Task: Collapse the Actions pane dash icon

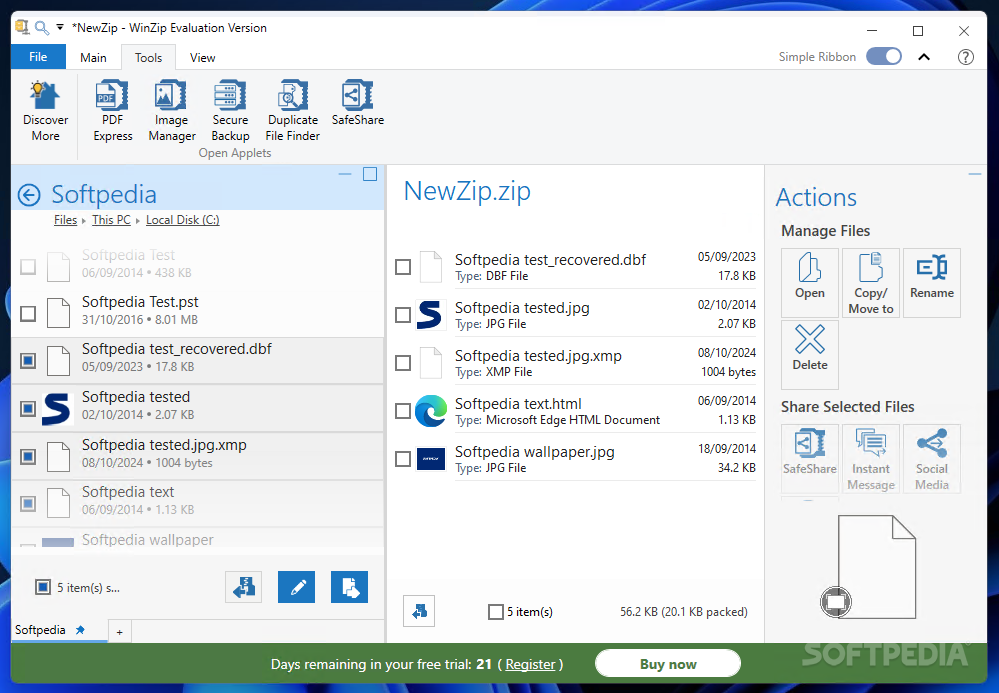Action: [x=974, y=174]
